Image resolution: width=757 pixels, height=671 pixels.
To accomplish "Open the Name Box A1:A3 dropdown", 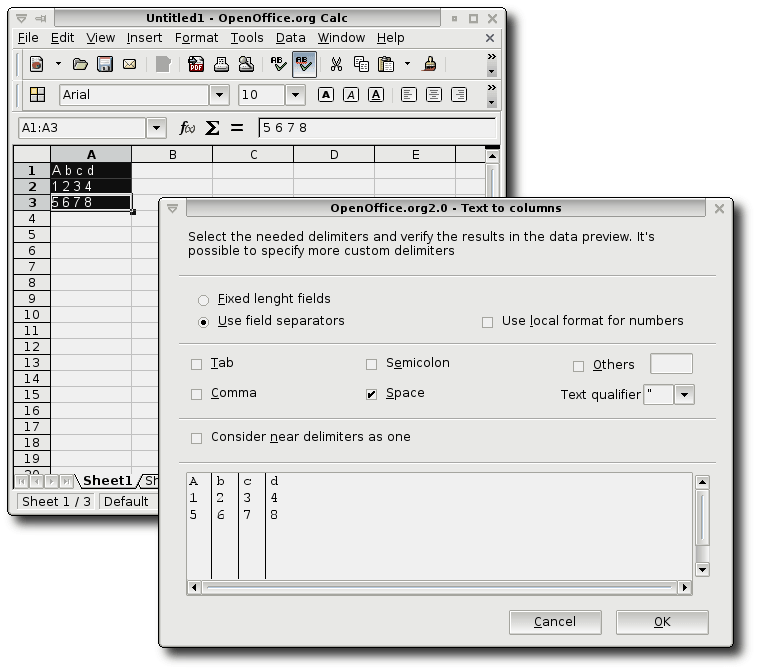I will coord(156,128).
